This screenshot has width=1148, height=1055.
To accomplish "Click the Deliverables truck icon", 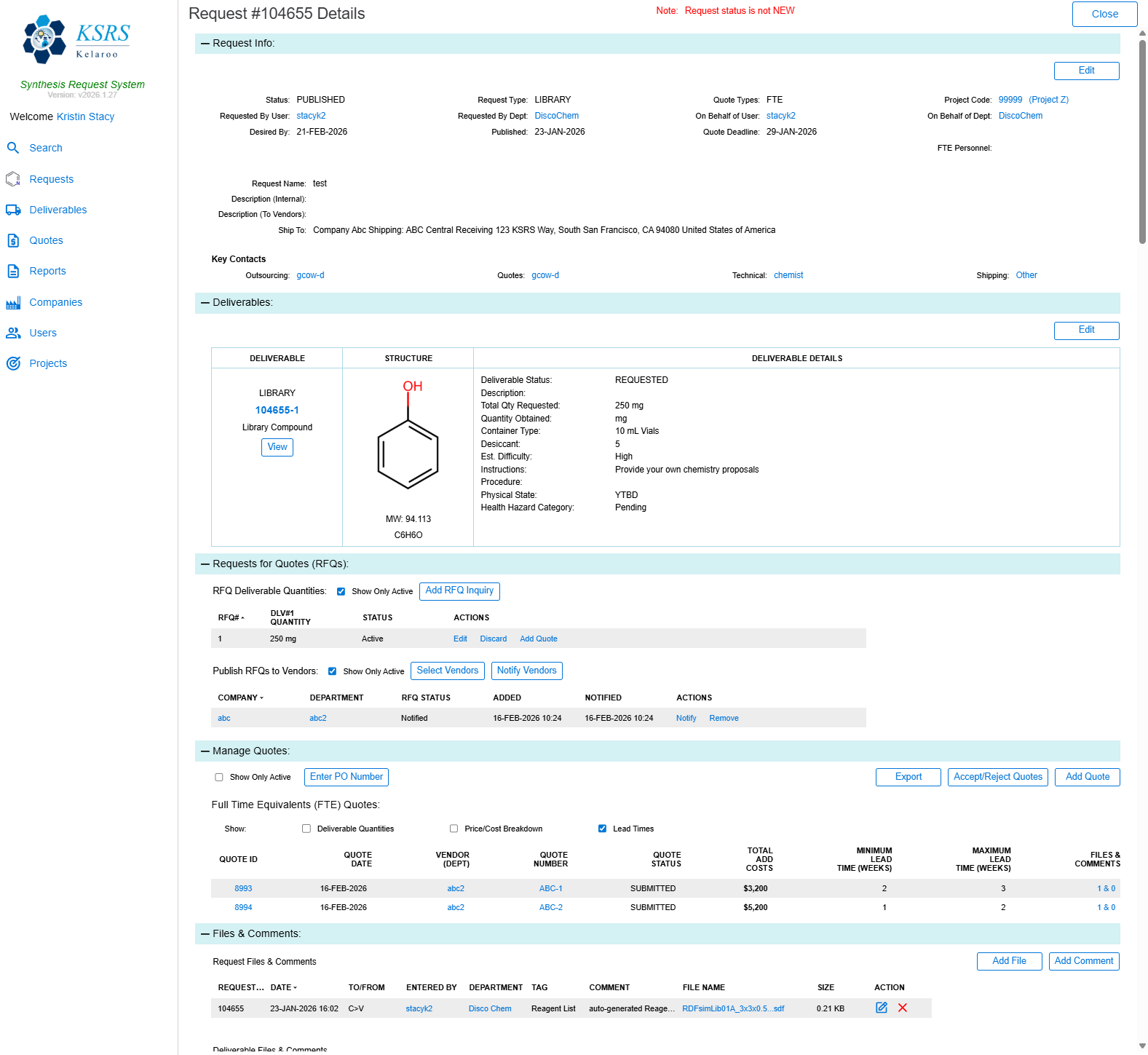I will (x=13, y=210).
